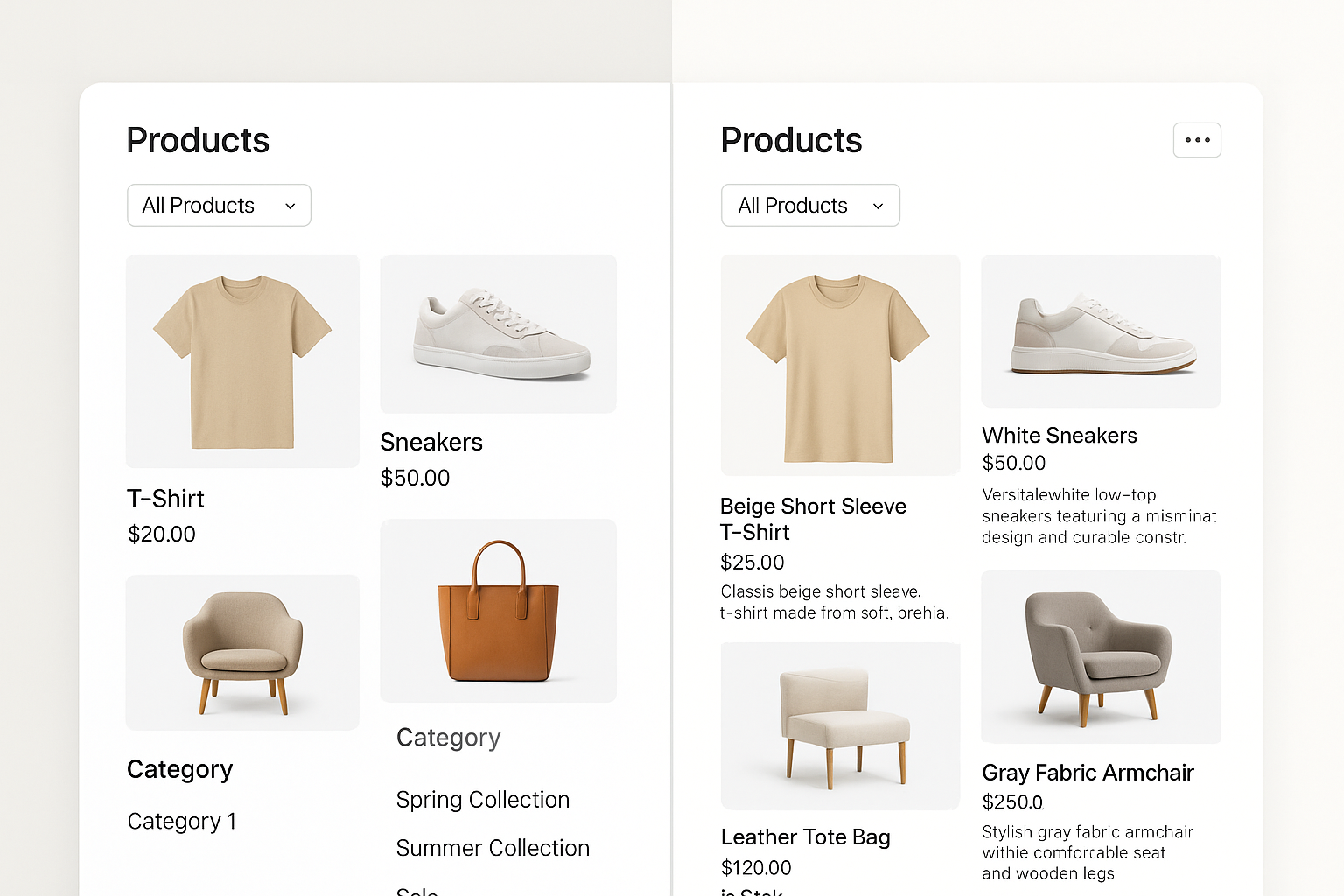View the Gray Fabric Armchair image
The height and width of the screenshot is (896, 1344).
(x=1101, y=656)
